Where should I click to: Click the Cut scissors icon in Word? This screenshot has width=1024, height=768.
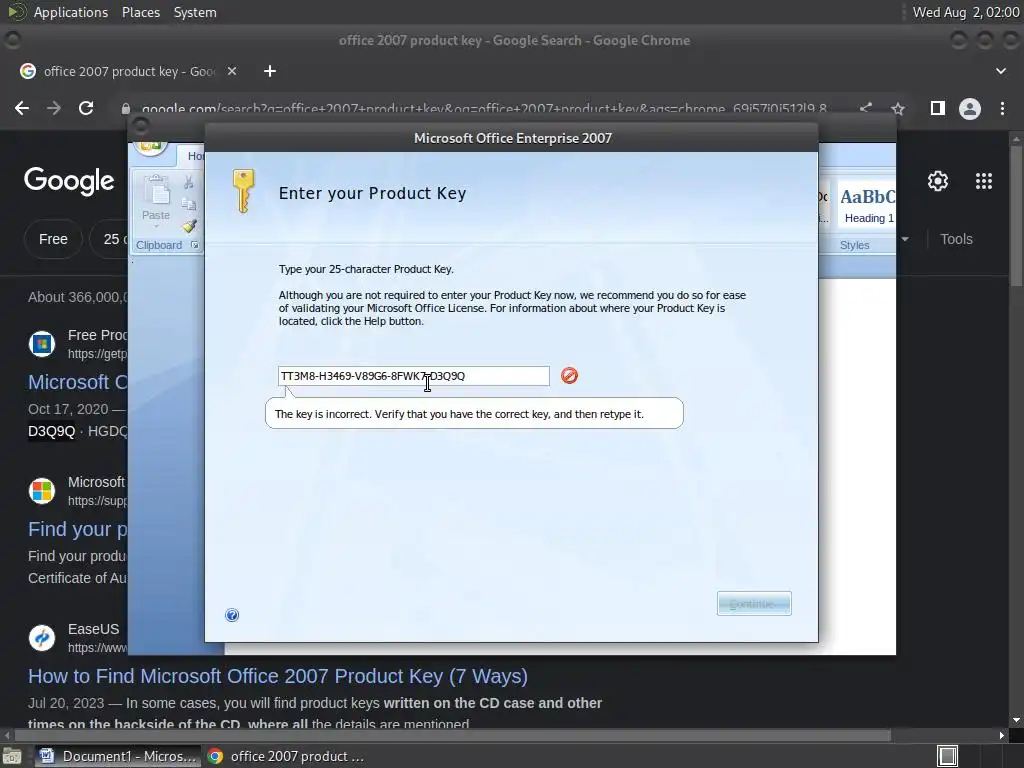(189, 182)
